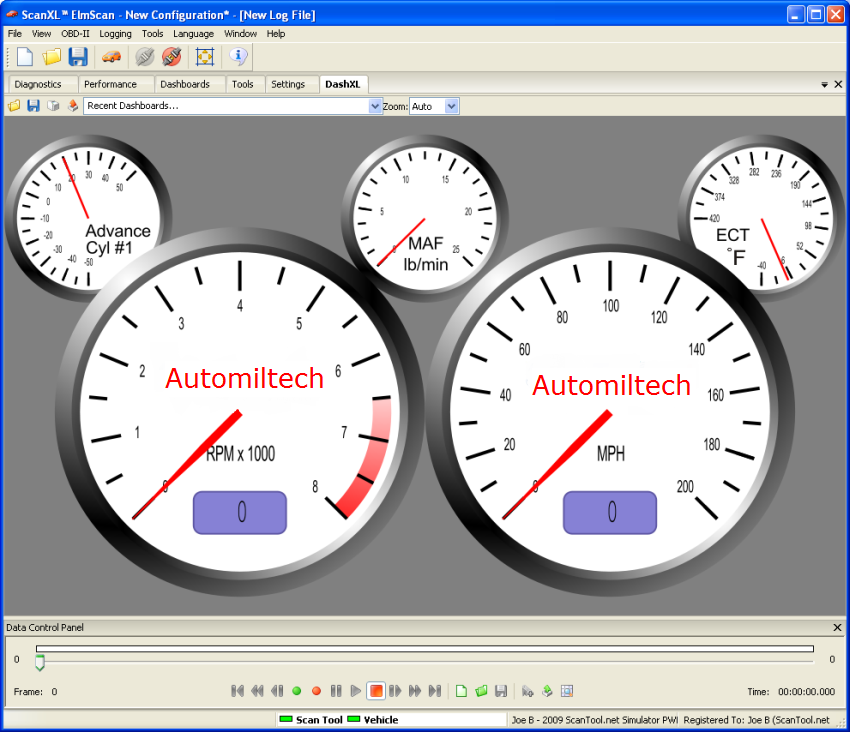Fast forward playback with double-right arrow
This screenshot has height=732, width=850.
(415, 691)
